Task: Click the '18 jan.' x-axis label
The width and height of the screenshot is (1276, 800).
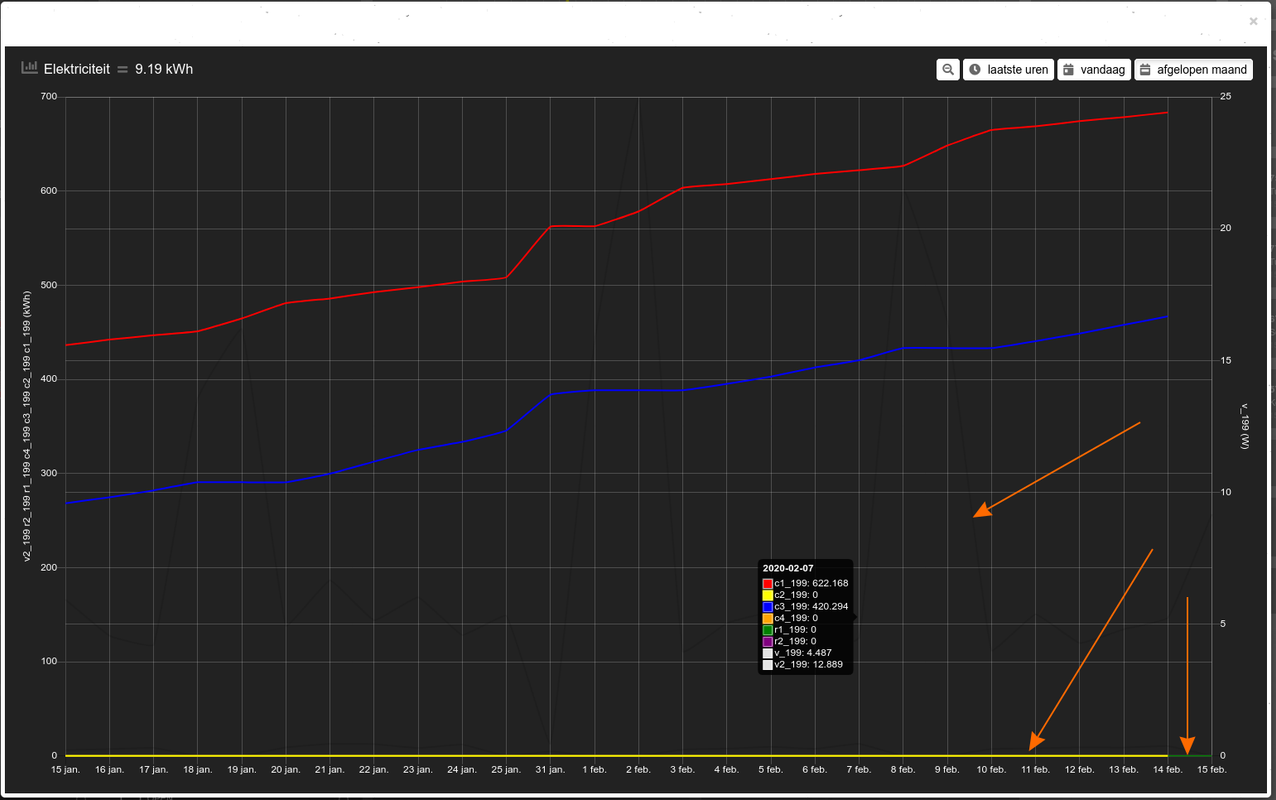Action: click(x=198, y=770)
